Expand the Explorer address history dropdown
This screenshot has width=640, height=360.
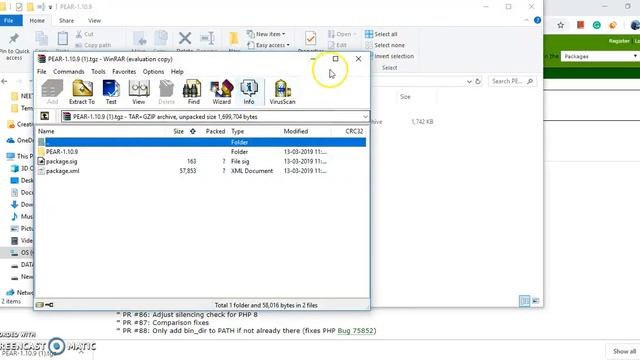(x=469, y=82)
